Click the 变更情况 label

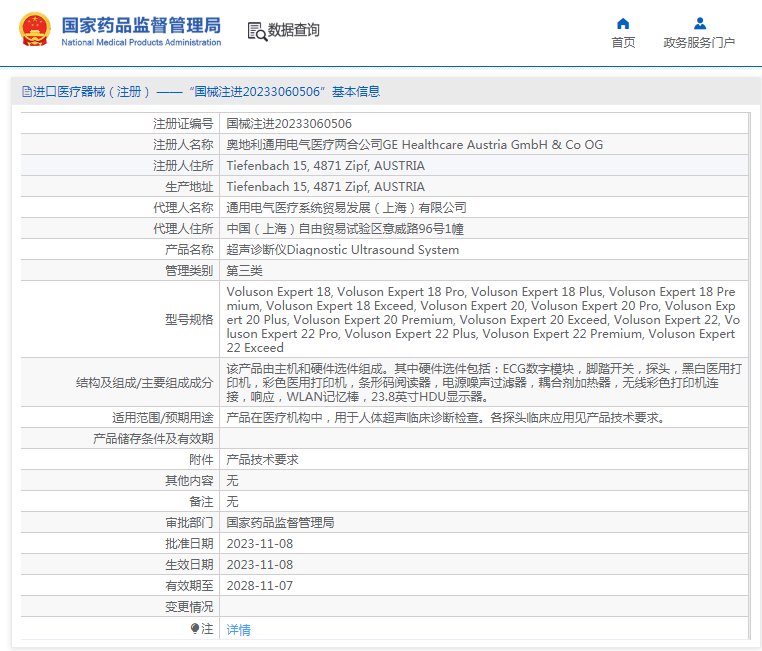(x=189, y=606)
